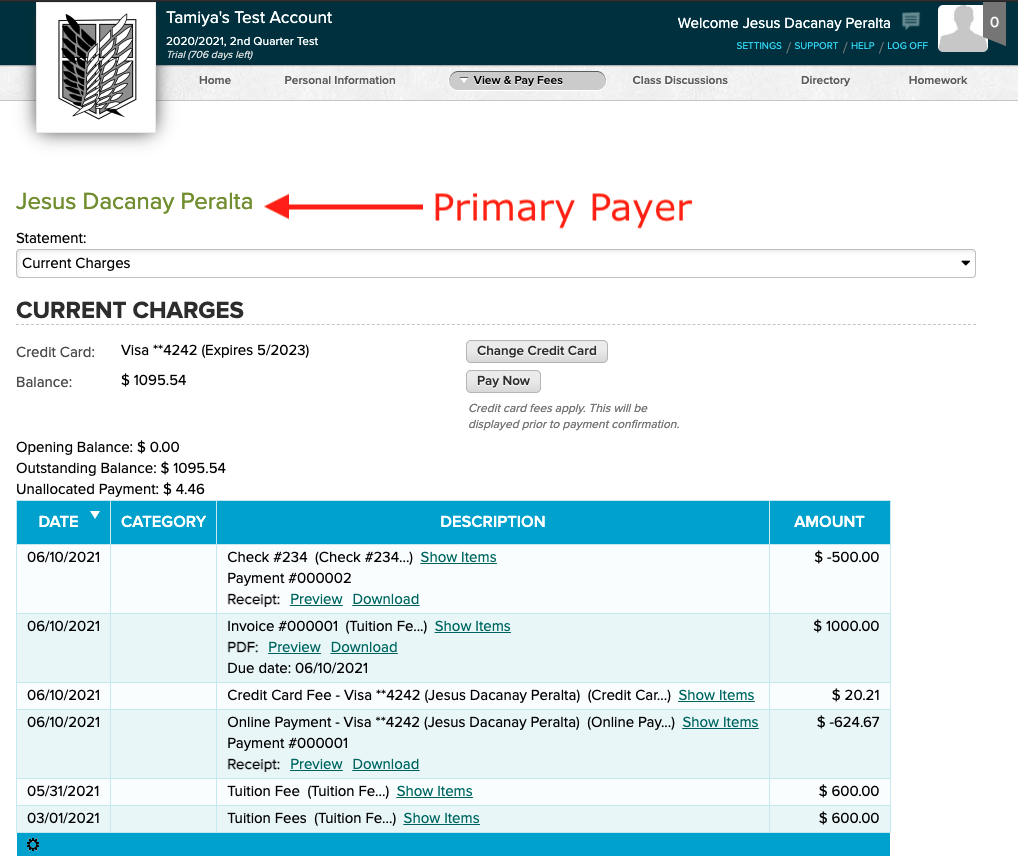This screenshot has height=866, width=1018.
Task: Click Change Credit Card button
Action: click(x=536, y=351)
